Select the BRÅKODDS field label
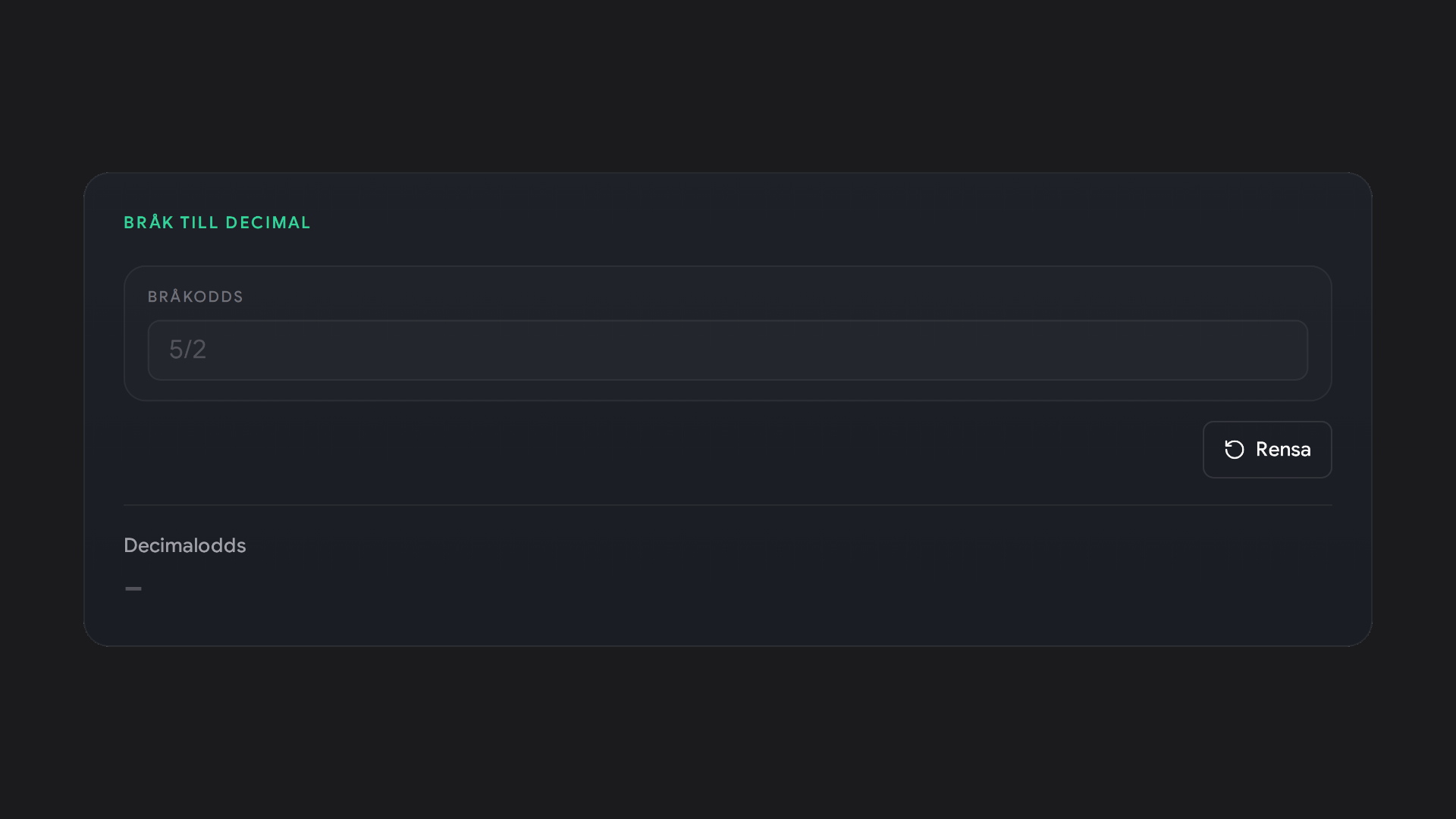The image size is (1456, 819). coord(195,297)
